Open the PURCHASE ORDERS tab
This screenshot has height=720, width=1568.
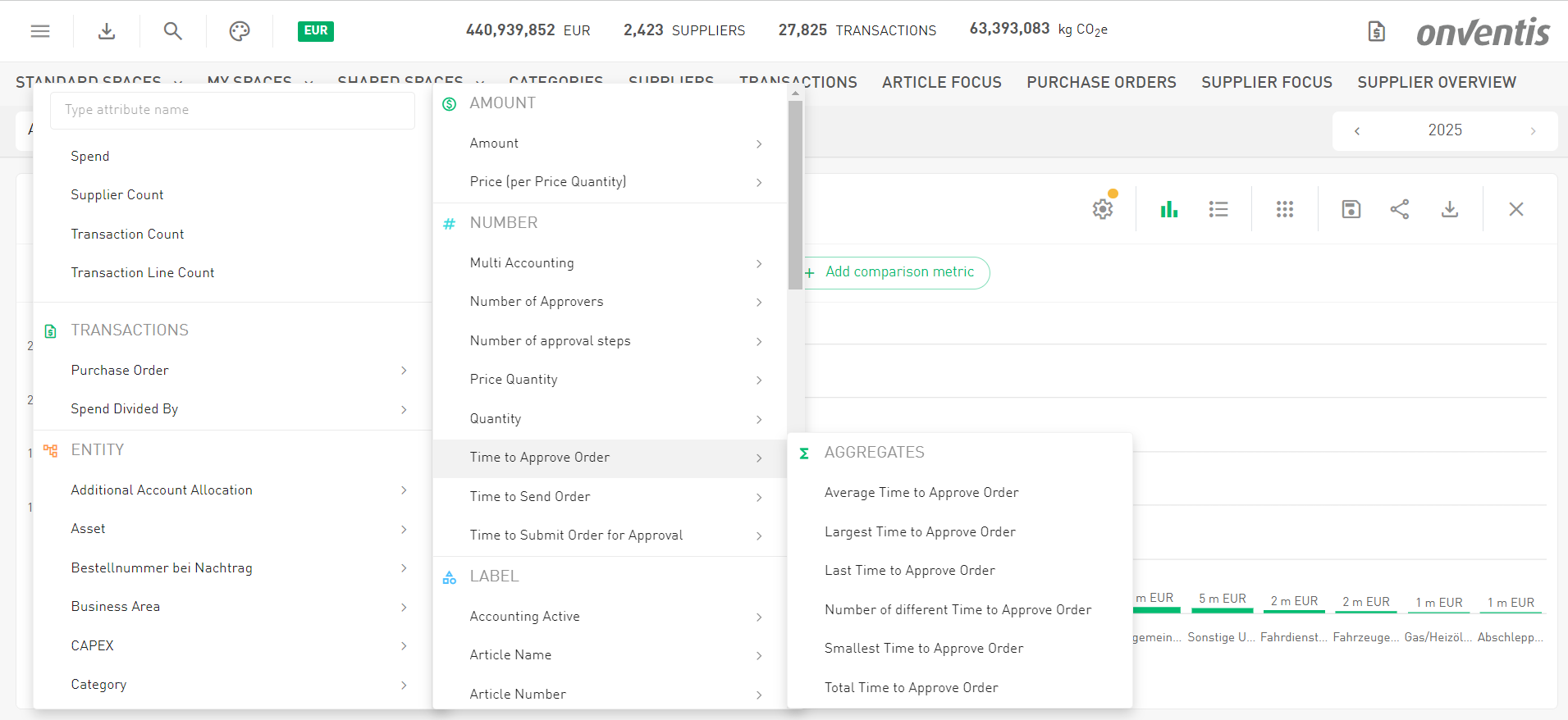(x=1101, y=83)
